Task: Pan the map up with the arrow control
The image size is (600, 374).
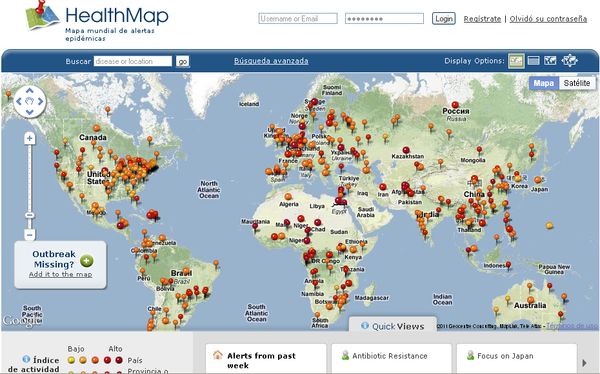Action: click(29, 91)
